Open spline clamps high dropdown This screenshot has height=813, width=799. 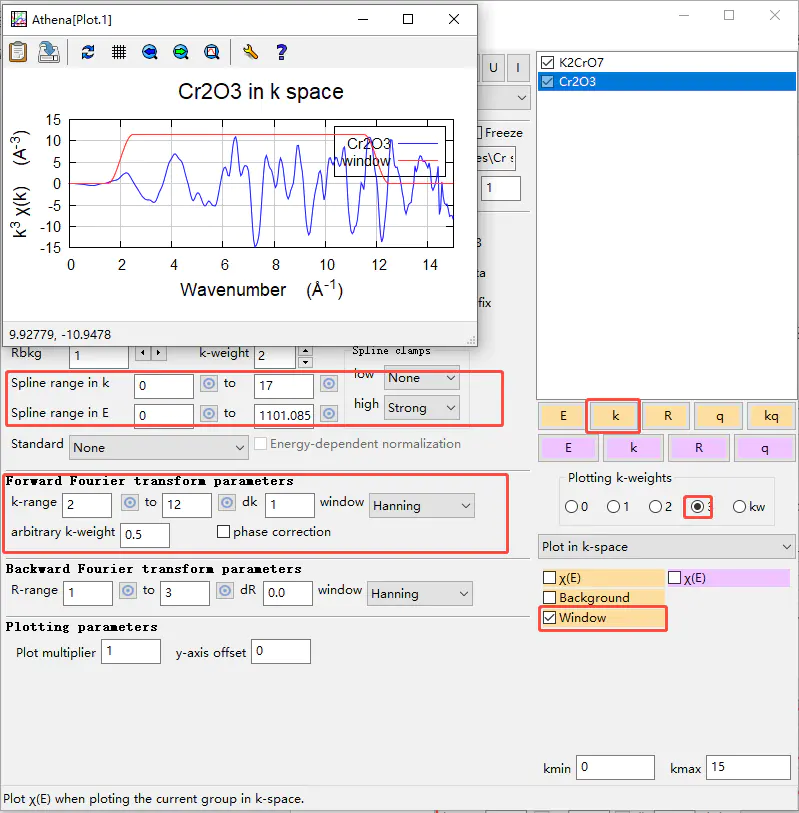(x=422, y=408)
